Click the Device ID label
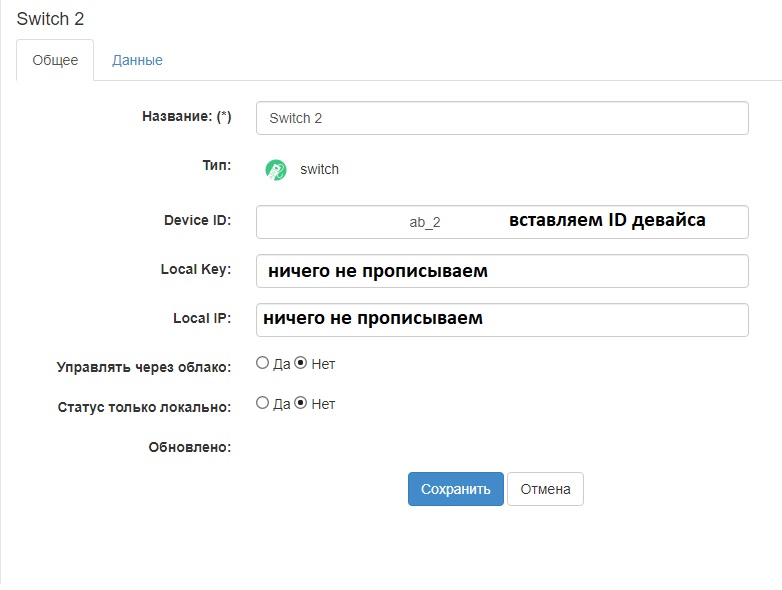This screenshot has width=782, height=590. coord(197,220)
